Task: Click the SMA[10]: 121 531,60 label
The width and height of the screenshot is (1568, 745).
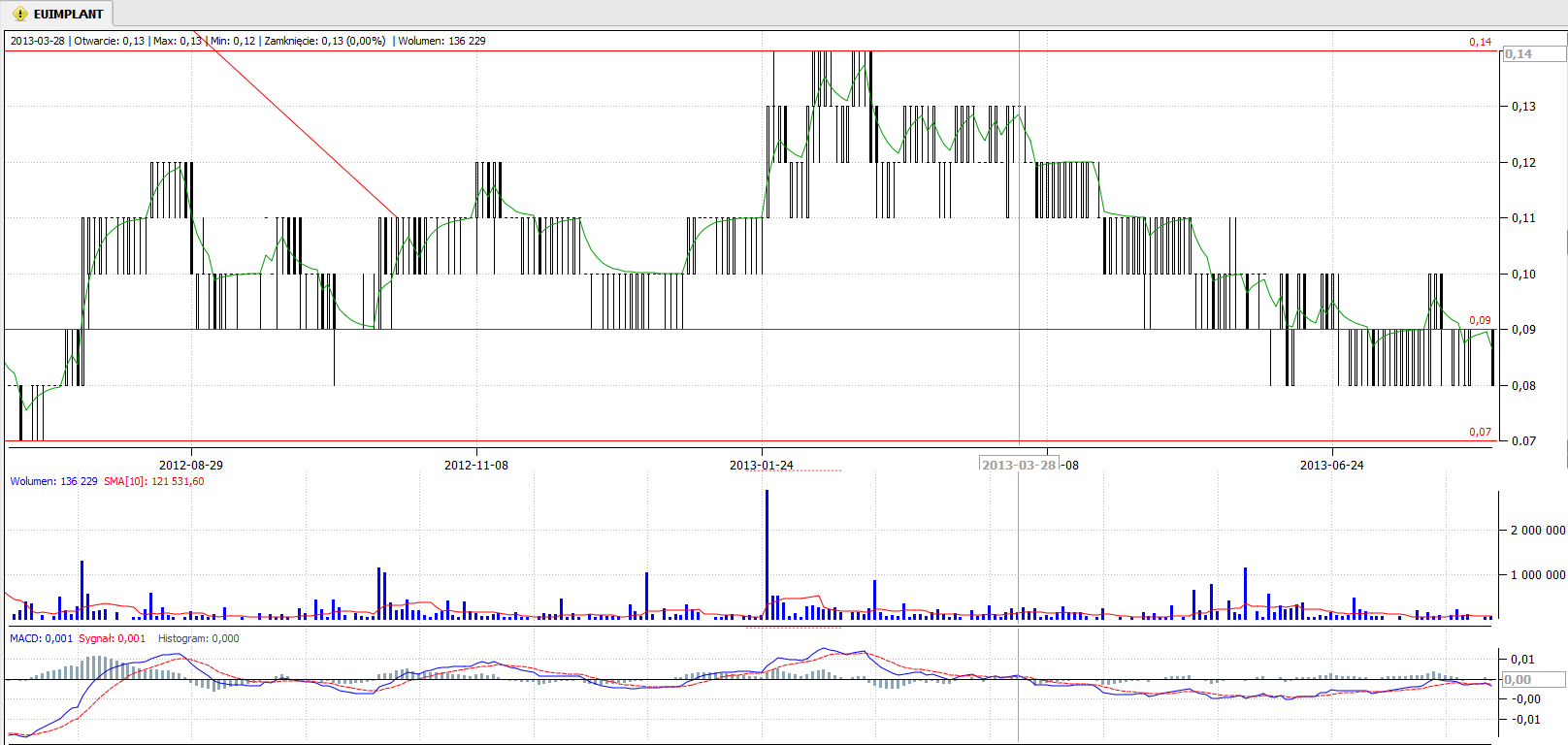Action: (x=154, y=481)
